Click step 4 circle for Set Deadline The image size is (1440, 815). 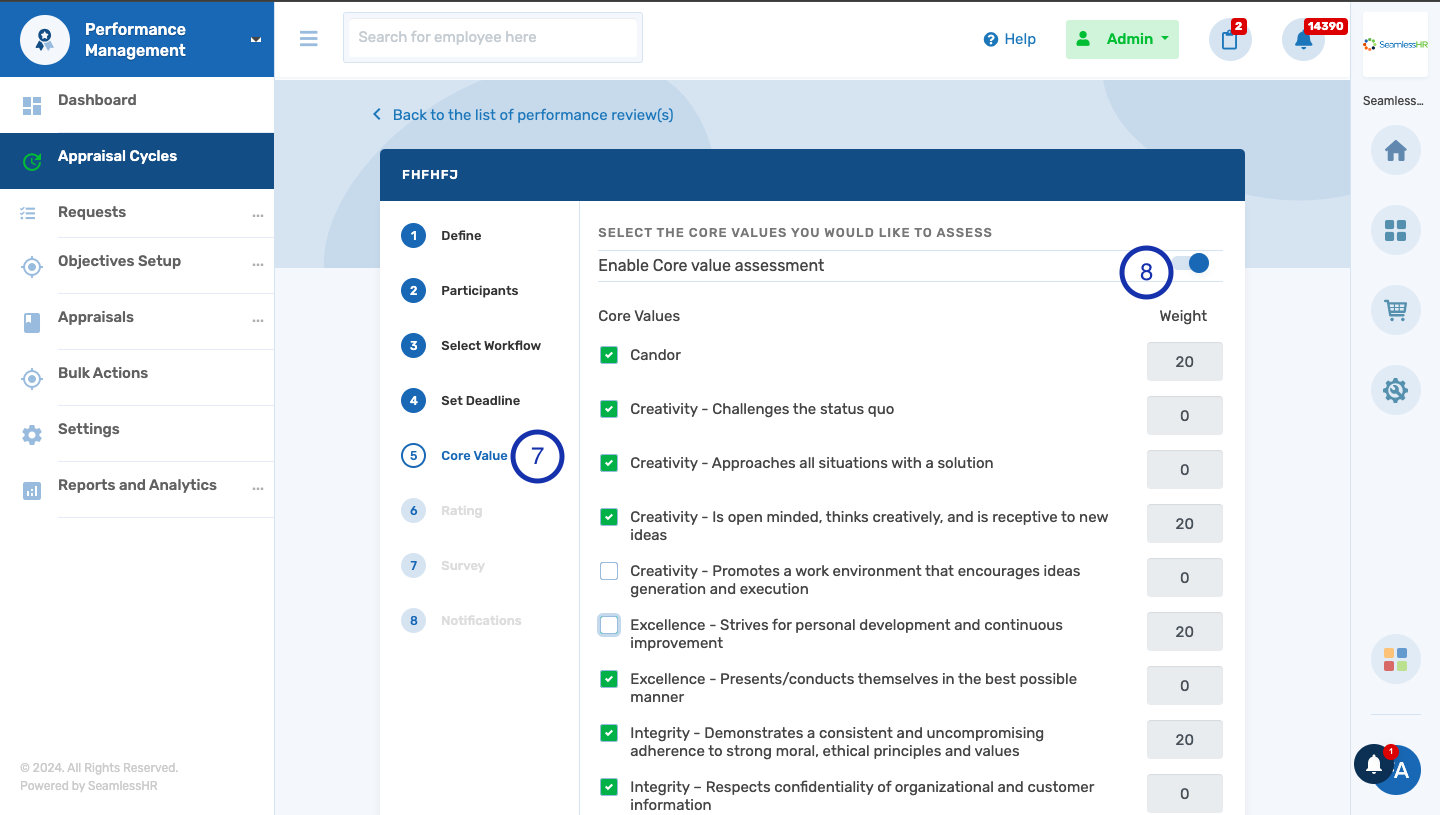point(413,401)
